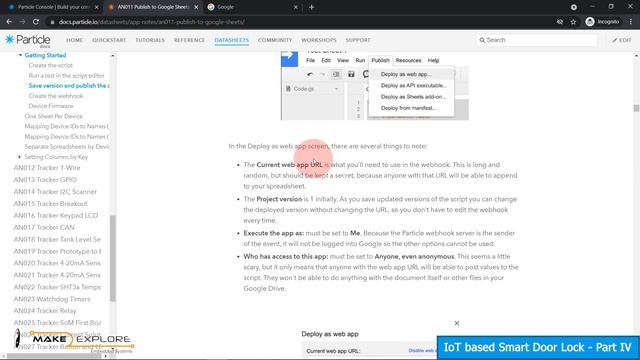Image resolution: width=640 pixels, height=360 pixels.
Task: Open AN016 Tracker Keypad LCD
Action: [56, 215]
